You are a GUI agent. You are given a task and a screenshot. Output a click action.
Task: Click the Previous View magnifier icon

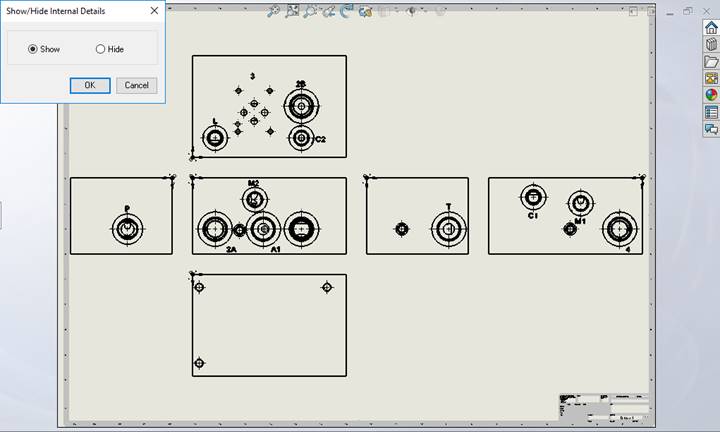[311, 11]
